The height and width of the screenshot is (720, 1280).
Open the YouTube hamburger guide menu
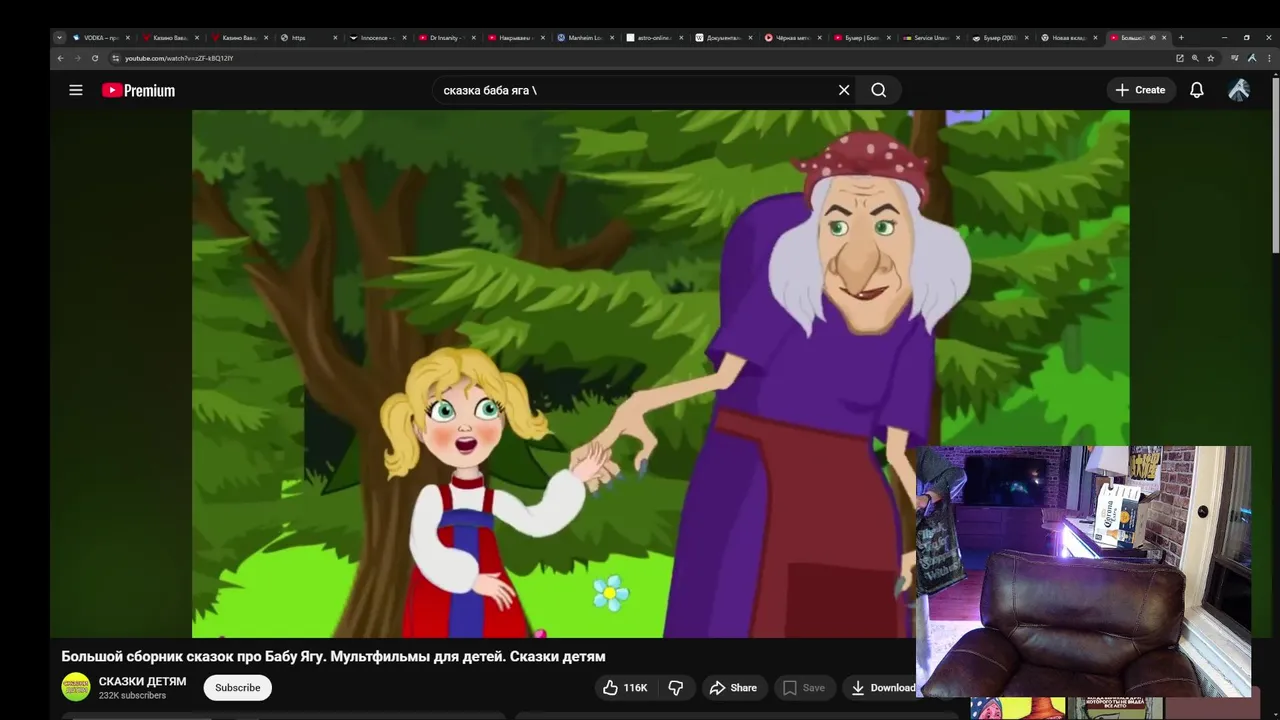pyautogui.click(x=76, y=90)
